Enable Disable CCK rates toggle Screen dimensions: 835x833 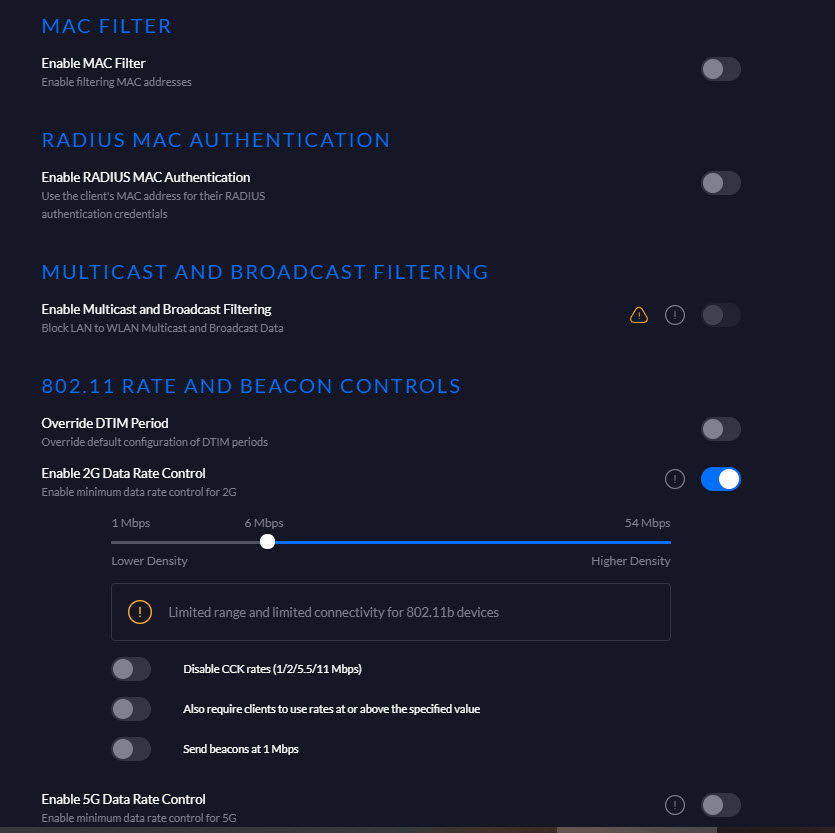click(131, 669)
